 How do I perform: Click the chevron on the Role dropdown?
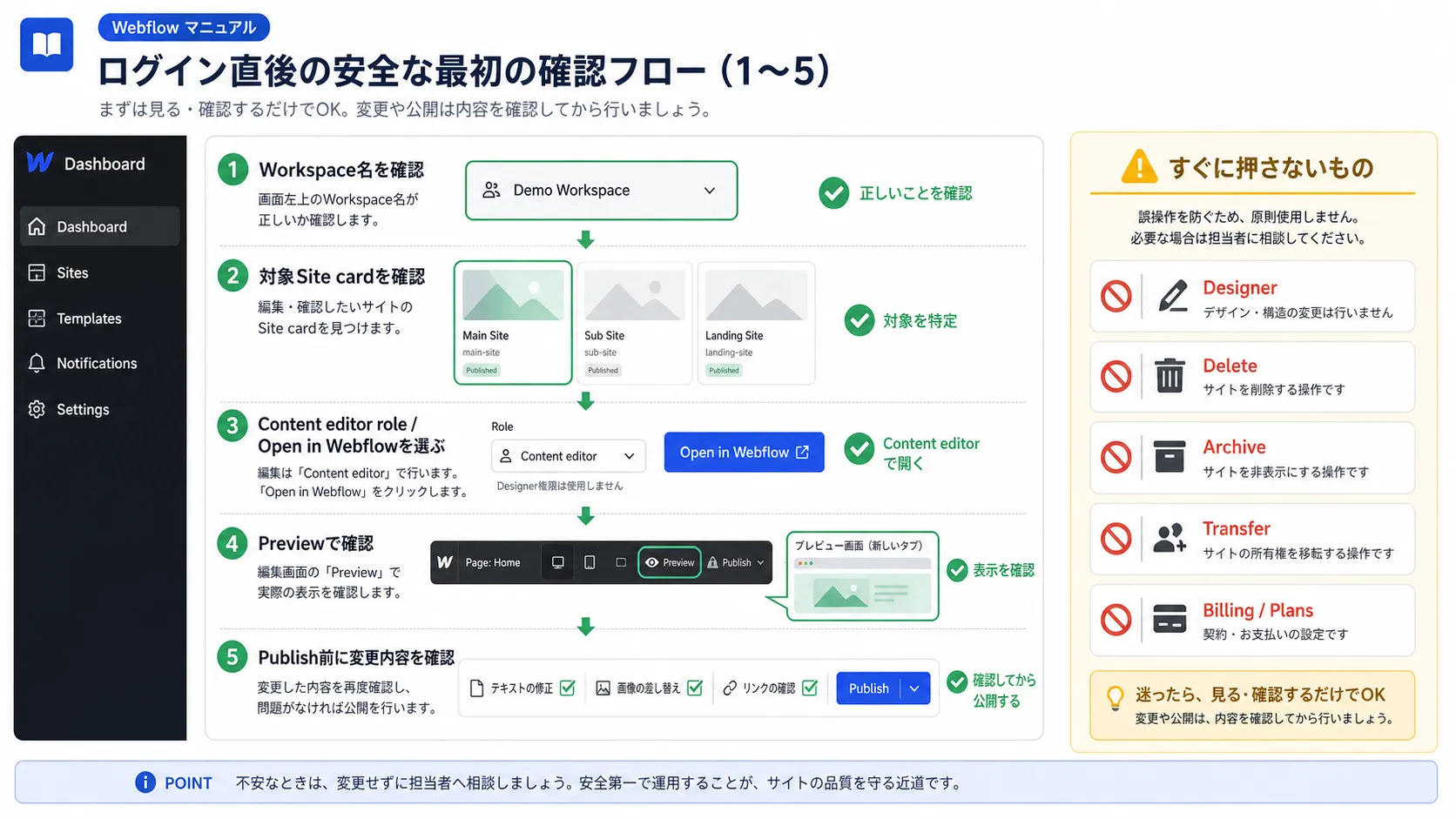click(x=630, y=456)
